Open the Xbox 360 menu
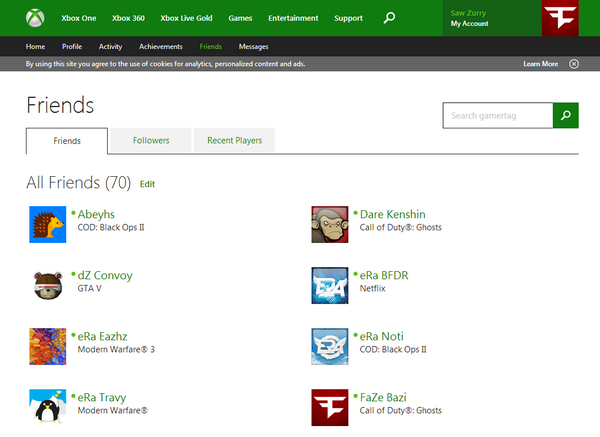 [x=128, y=18]
